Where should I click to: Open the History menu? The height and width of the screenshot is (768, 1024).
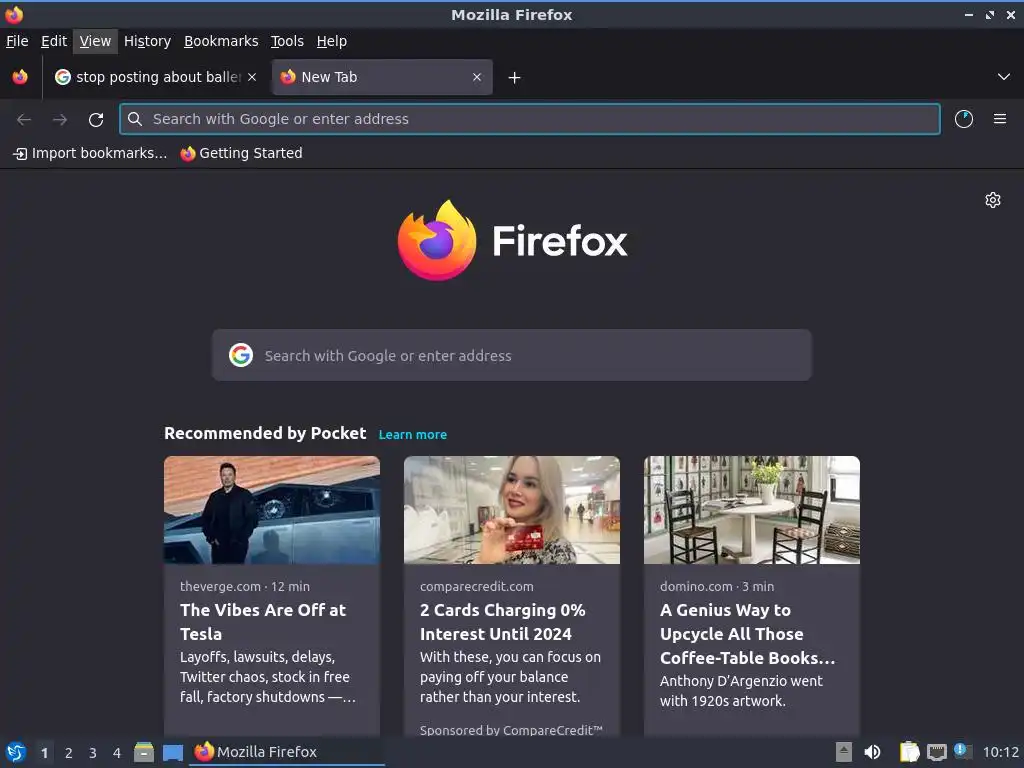pyautogui.click(x=148, y=41)
